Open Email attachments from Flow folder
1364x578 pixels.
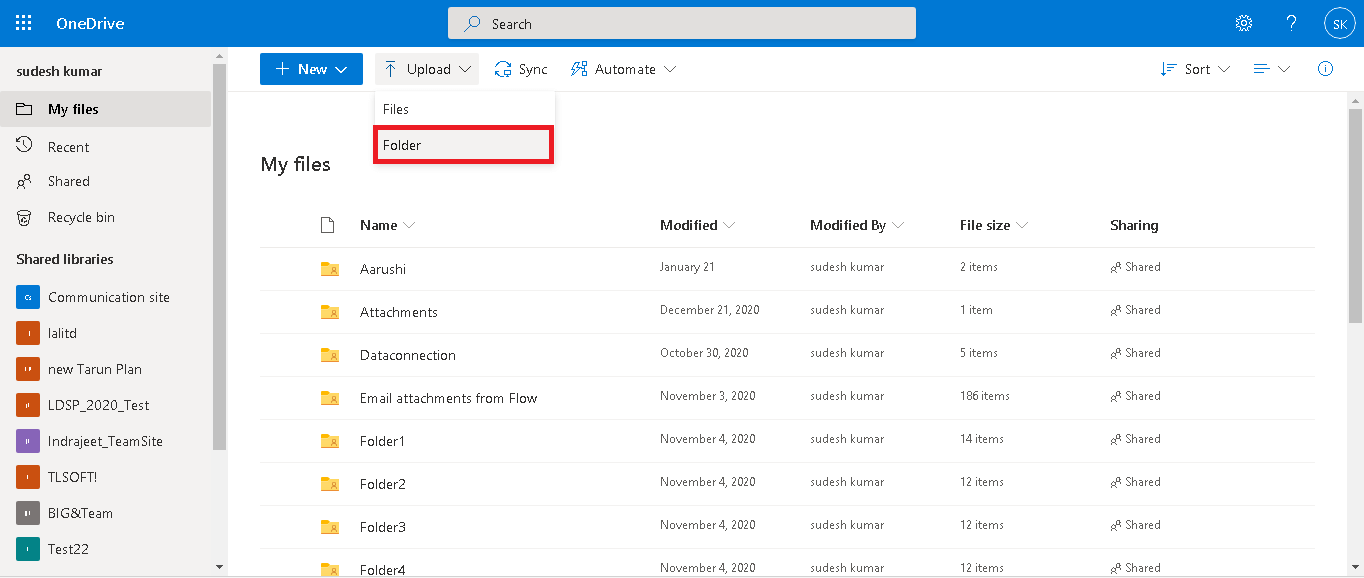pos(449,398)
